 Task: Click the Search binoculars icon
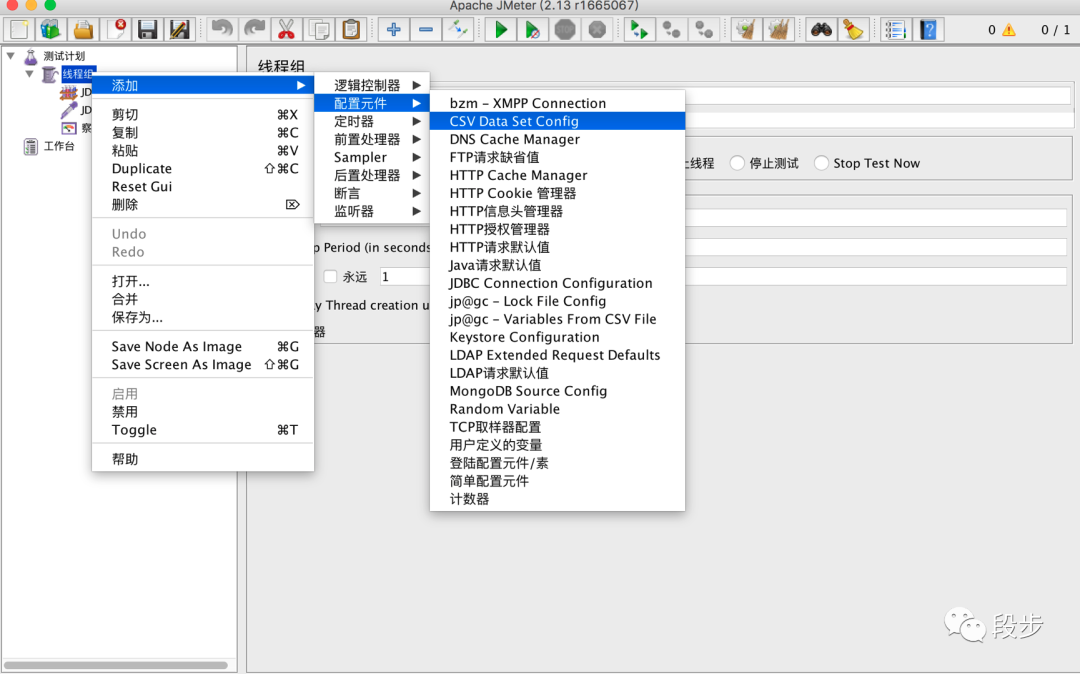pos(821,30)
